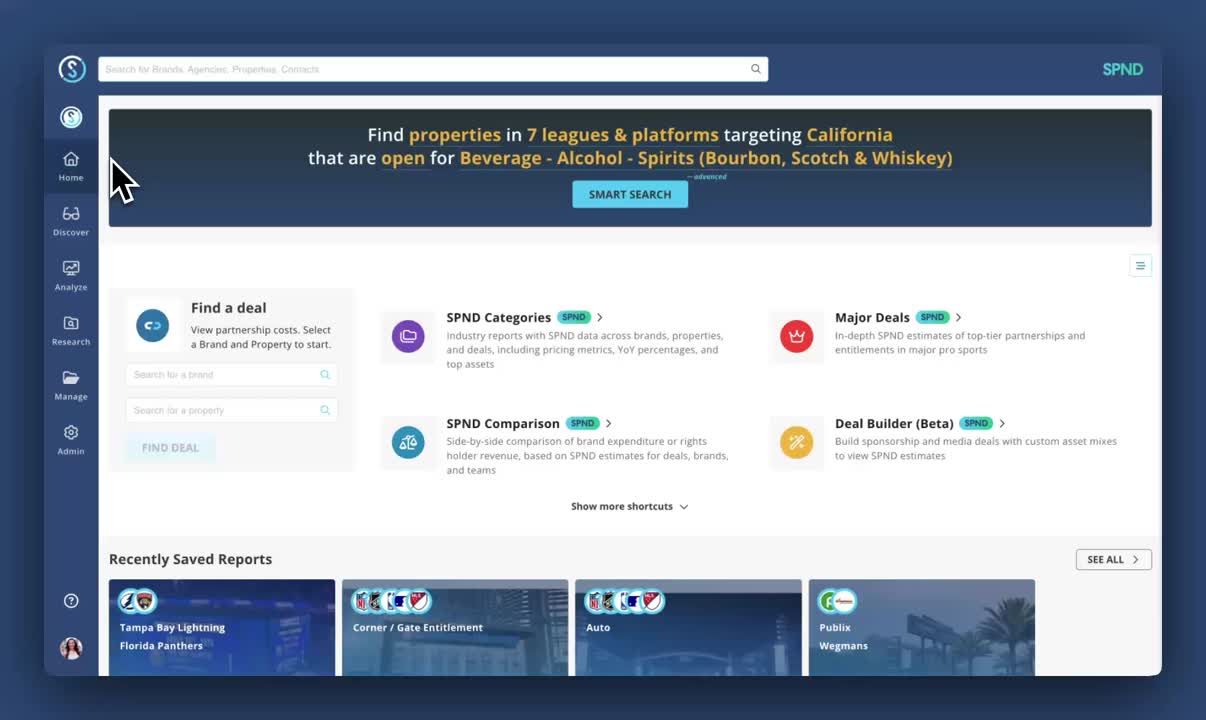The height and width of the screenshot is (720, 1206).
Task: Click the chevron next to Major Deals
Action: 959,317
